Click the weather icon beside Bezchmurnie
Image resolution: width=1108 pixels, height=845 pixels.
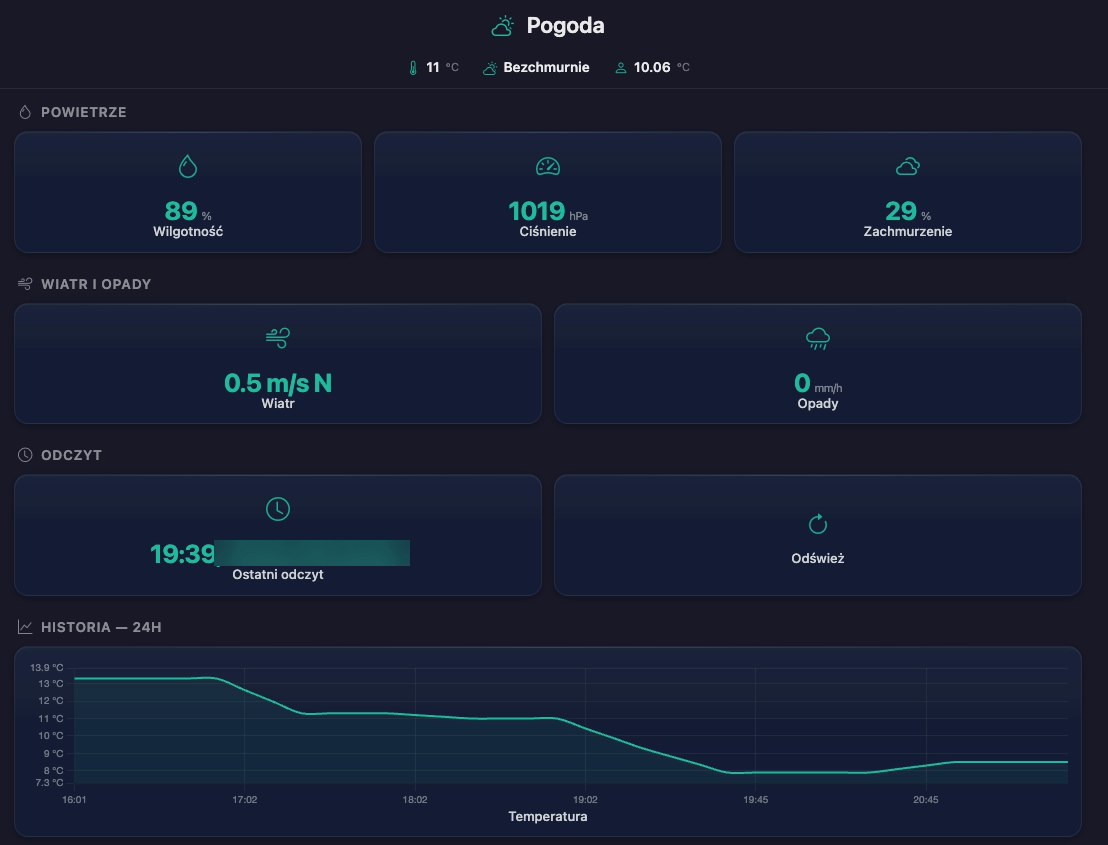point(490,68)
